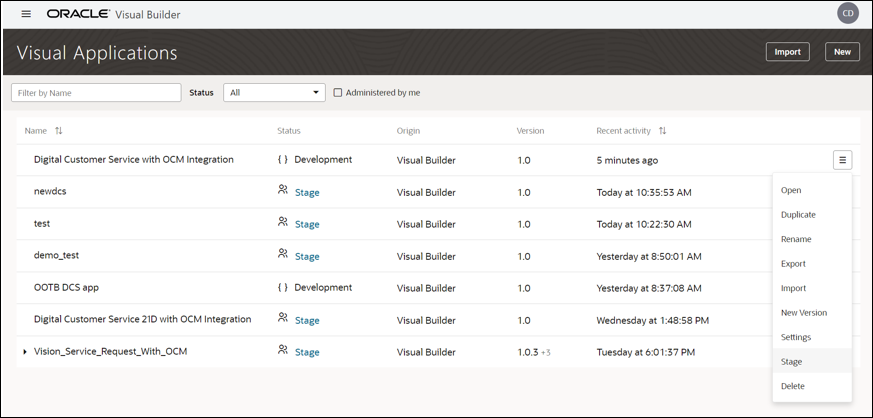Viewport: 873px width, 418px height.
Task: Sort by Recent activity column arrows
Action: (x=662, y=131)
